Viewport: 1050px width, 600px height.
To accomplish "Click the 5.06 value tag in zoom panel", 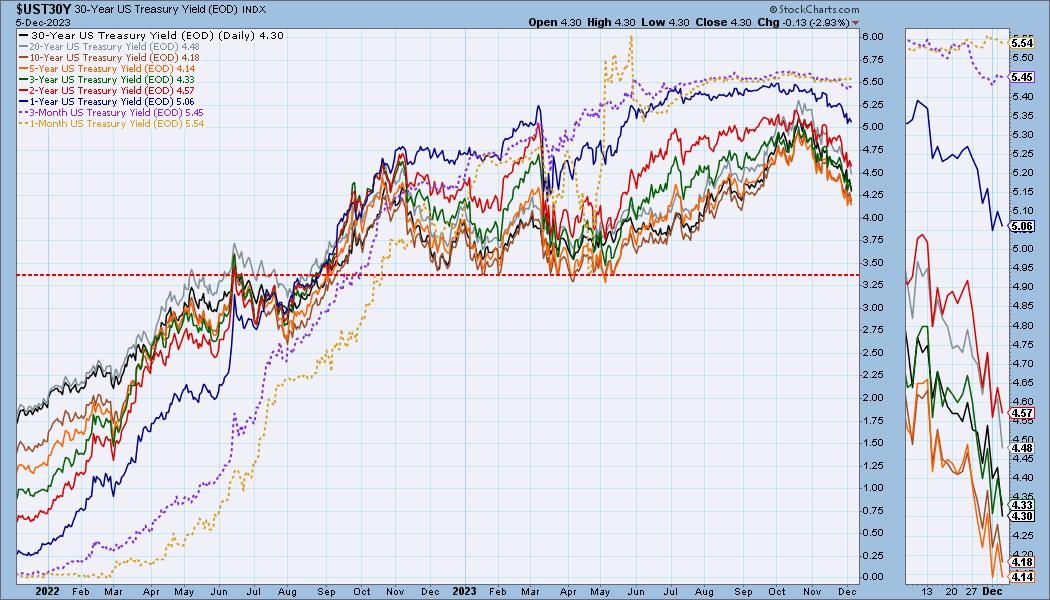I will point(1022,226).
